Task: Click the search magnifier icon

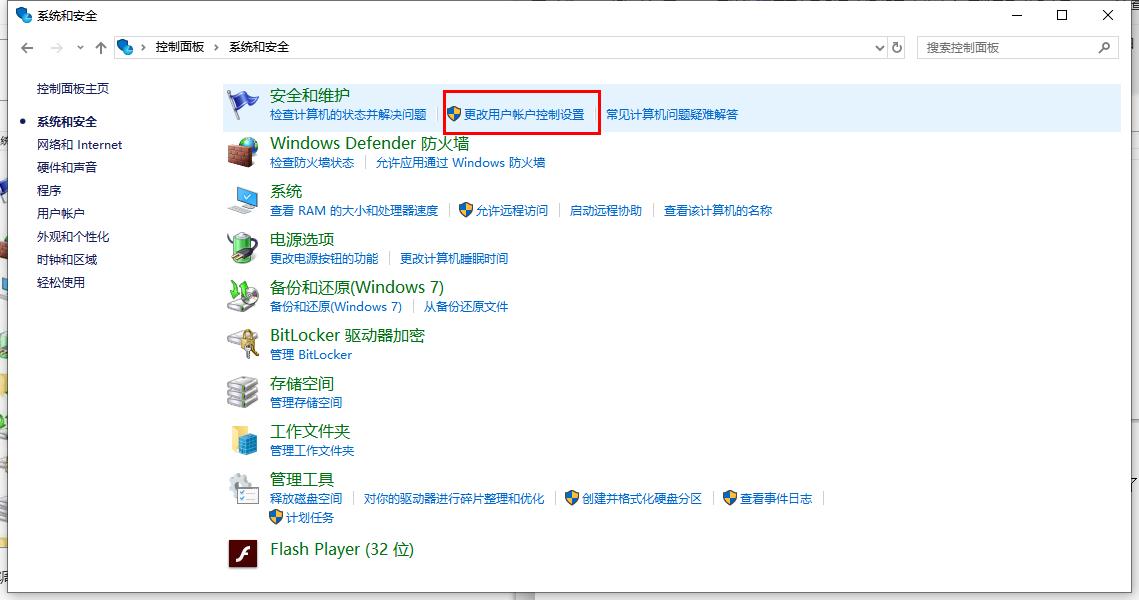Action: pyautogui.click(x=1104, y=47)
